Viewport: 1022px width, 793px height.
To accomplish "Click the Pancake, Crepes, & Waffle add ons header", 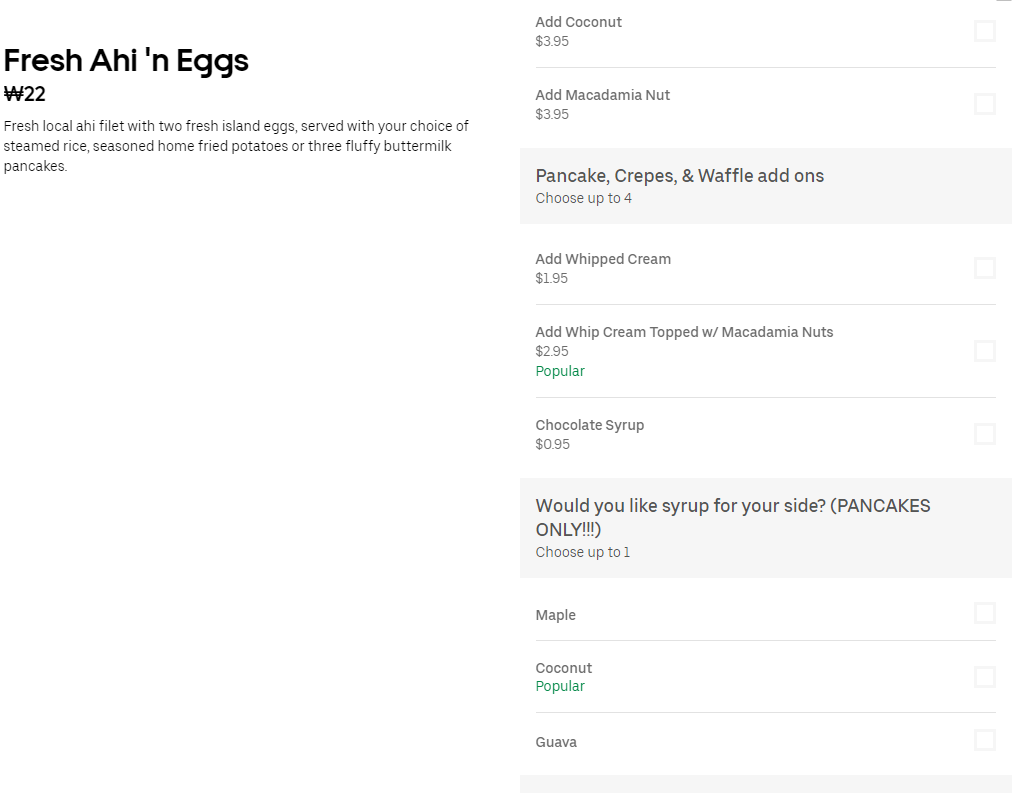I will pos(679,176).
